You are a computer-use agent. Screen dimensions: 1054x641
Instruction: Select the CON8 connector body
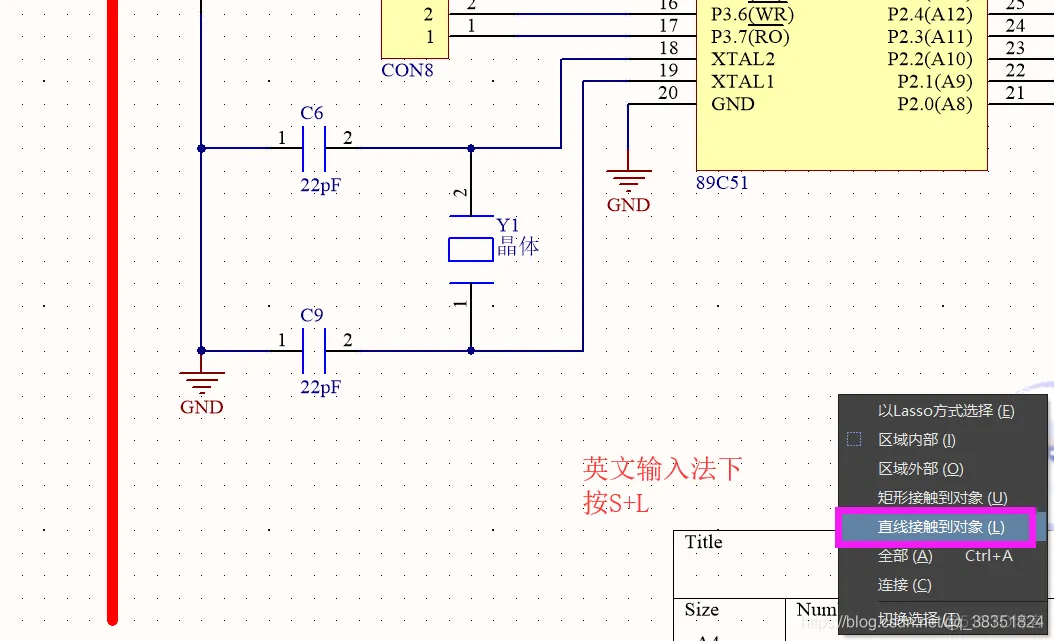[x=415, y=29]
